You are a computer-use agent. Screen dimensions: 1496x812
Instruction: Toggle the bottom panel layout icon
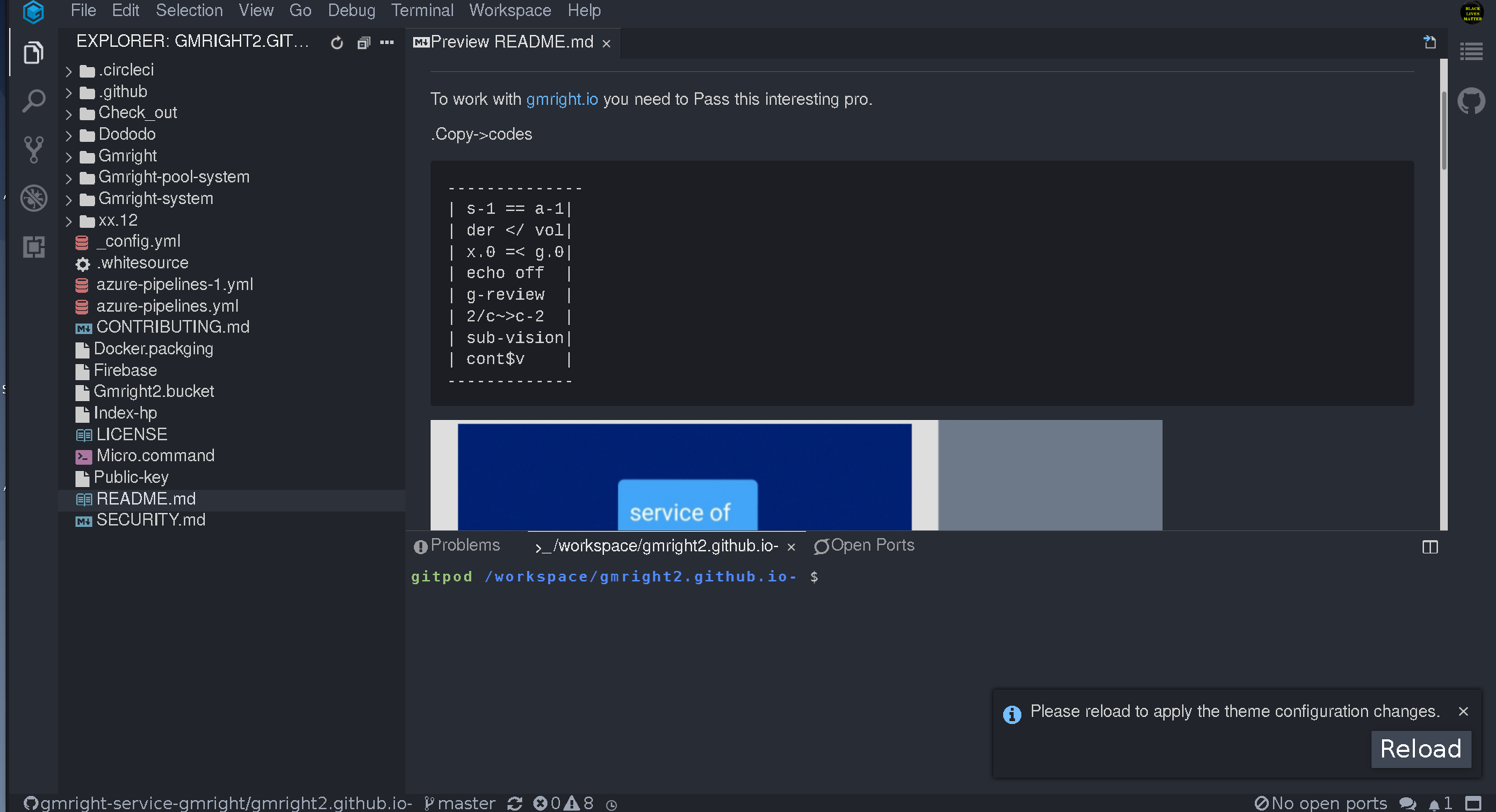coord(1429,547)
